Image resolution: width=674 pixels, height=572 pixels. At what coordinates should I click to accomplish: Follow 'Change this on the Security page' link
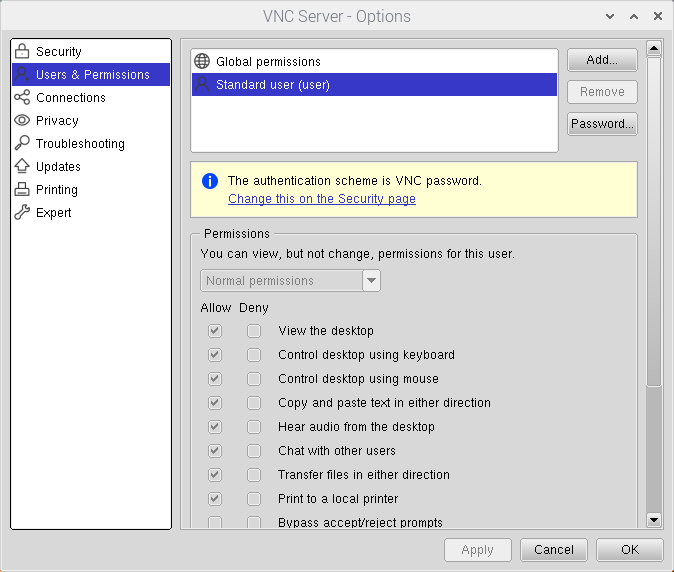point(322,199)
